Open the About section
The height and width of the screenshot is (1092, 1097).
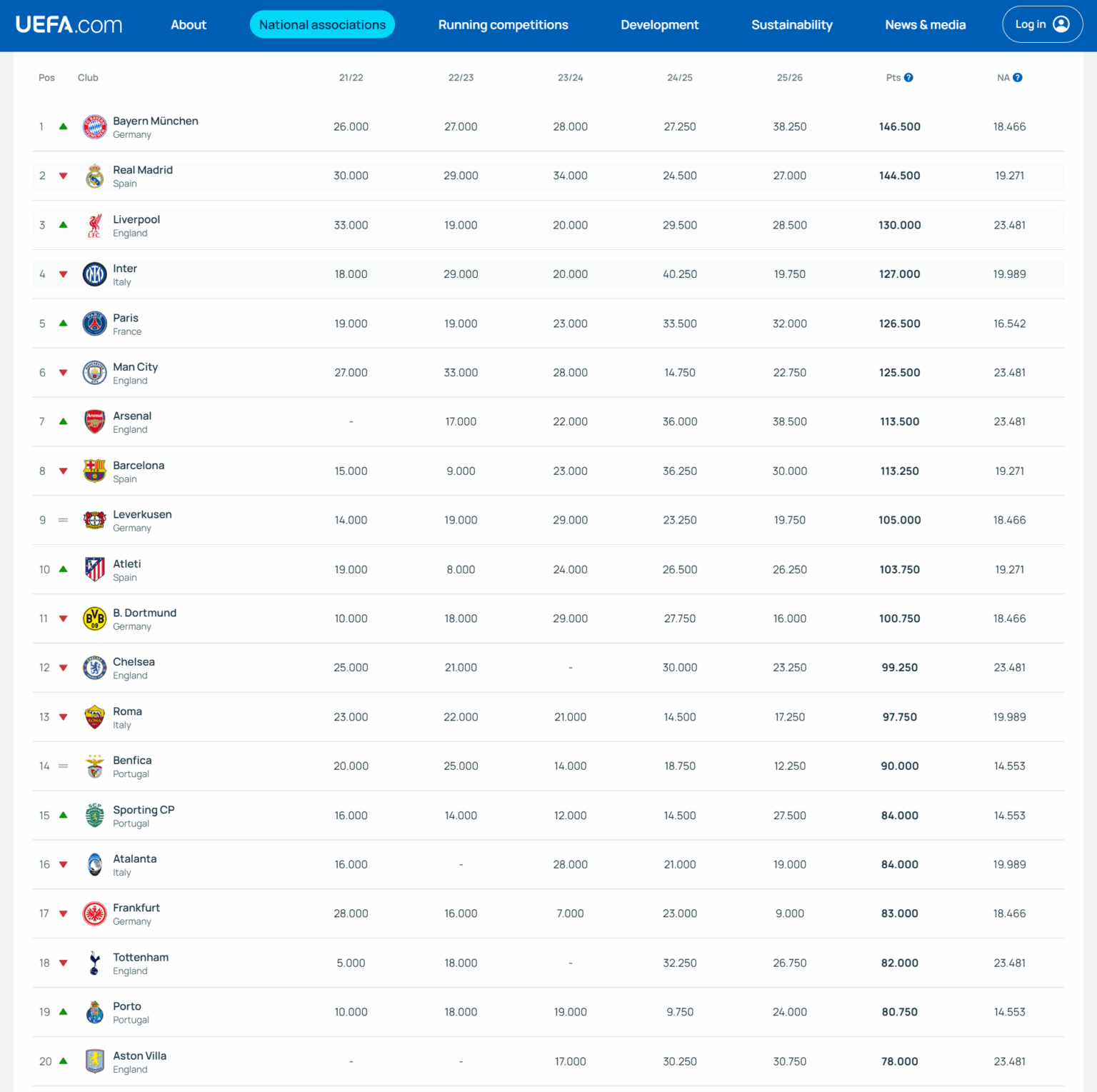[188, 24]
